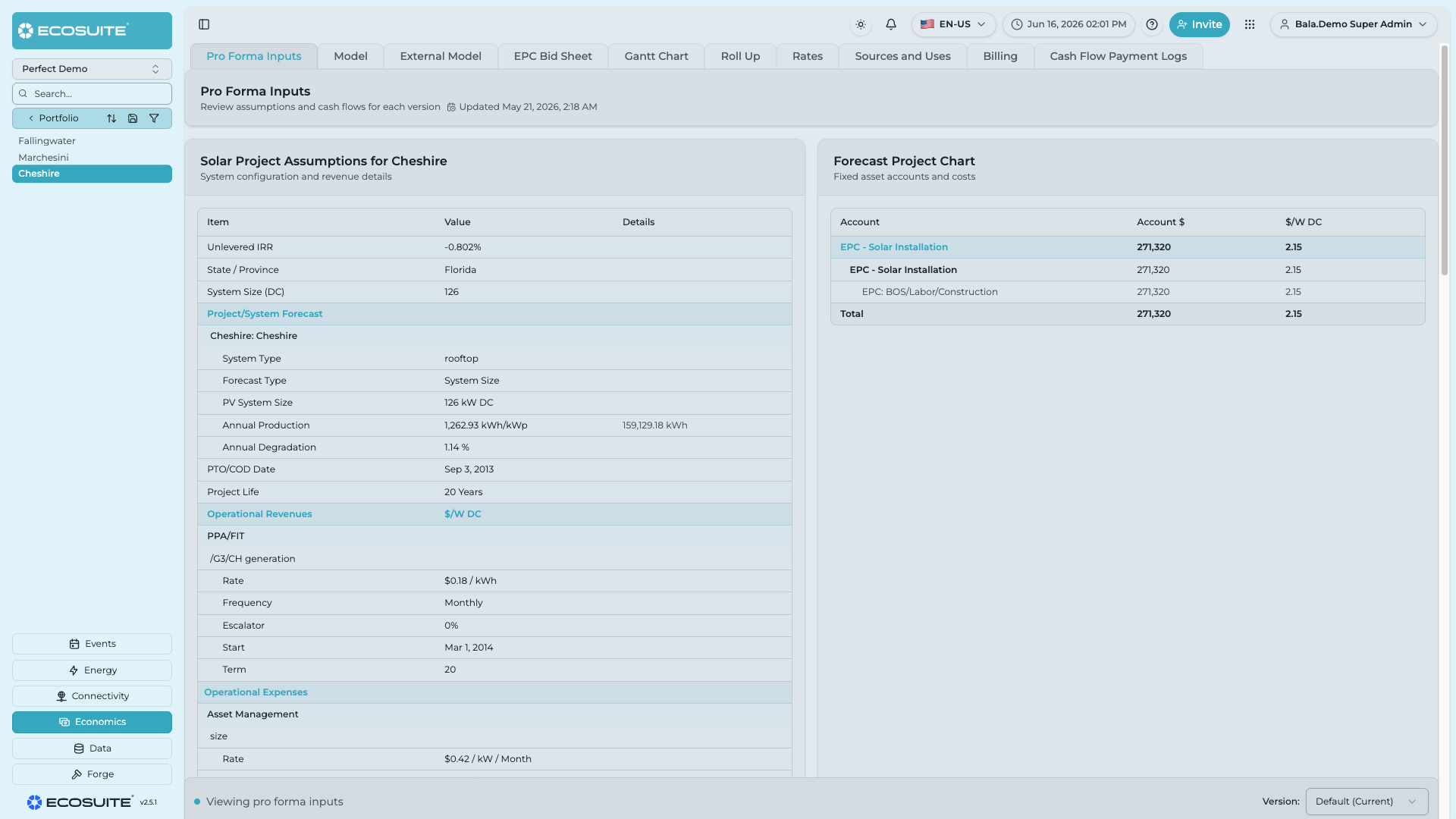This screenshot has width=1456, height=819.
Task: Click the save icon in sidebar
Action: 133,118
